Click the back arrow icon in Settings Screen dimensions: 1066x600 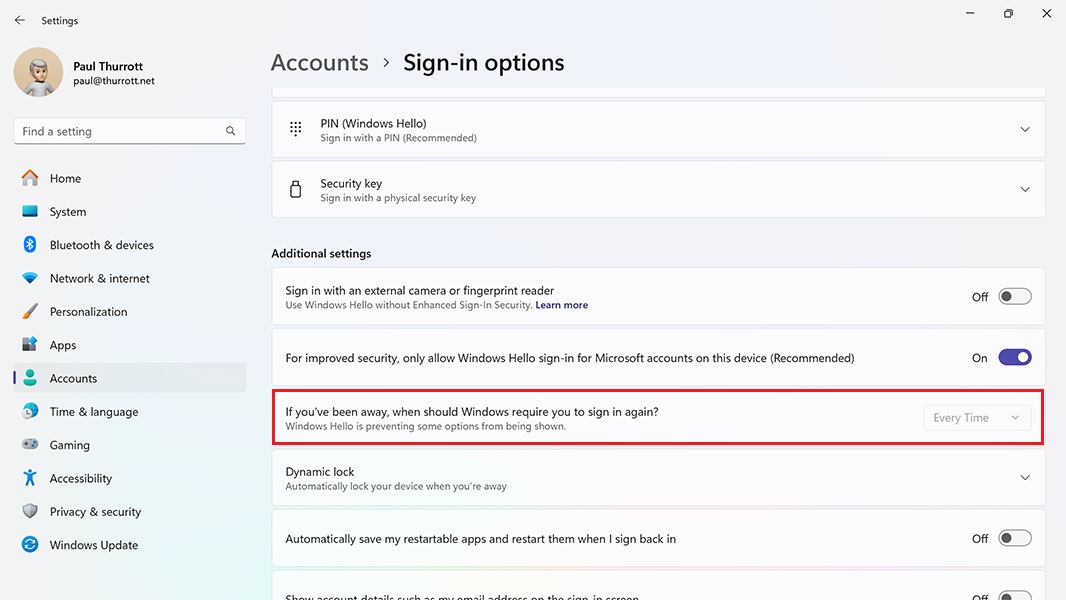tap(20, 20)
